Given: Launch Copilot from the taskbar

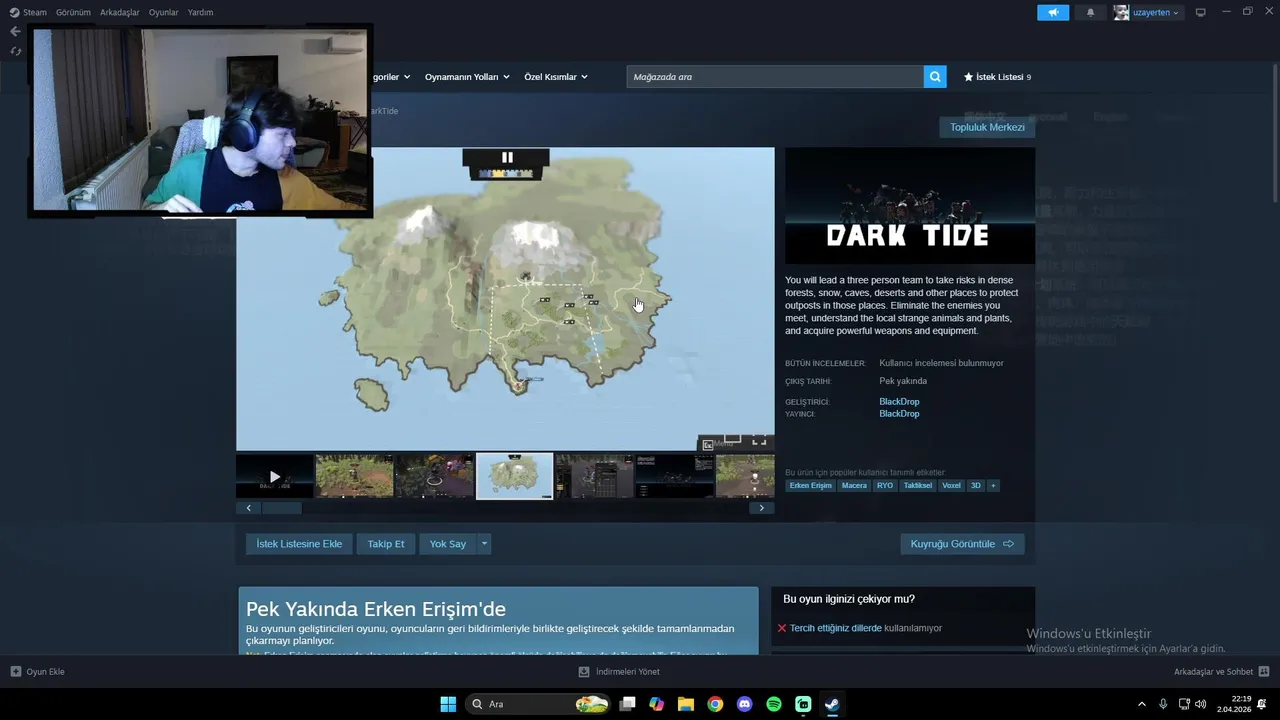Looking at the screenshot, I should pos(657,704).
